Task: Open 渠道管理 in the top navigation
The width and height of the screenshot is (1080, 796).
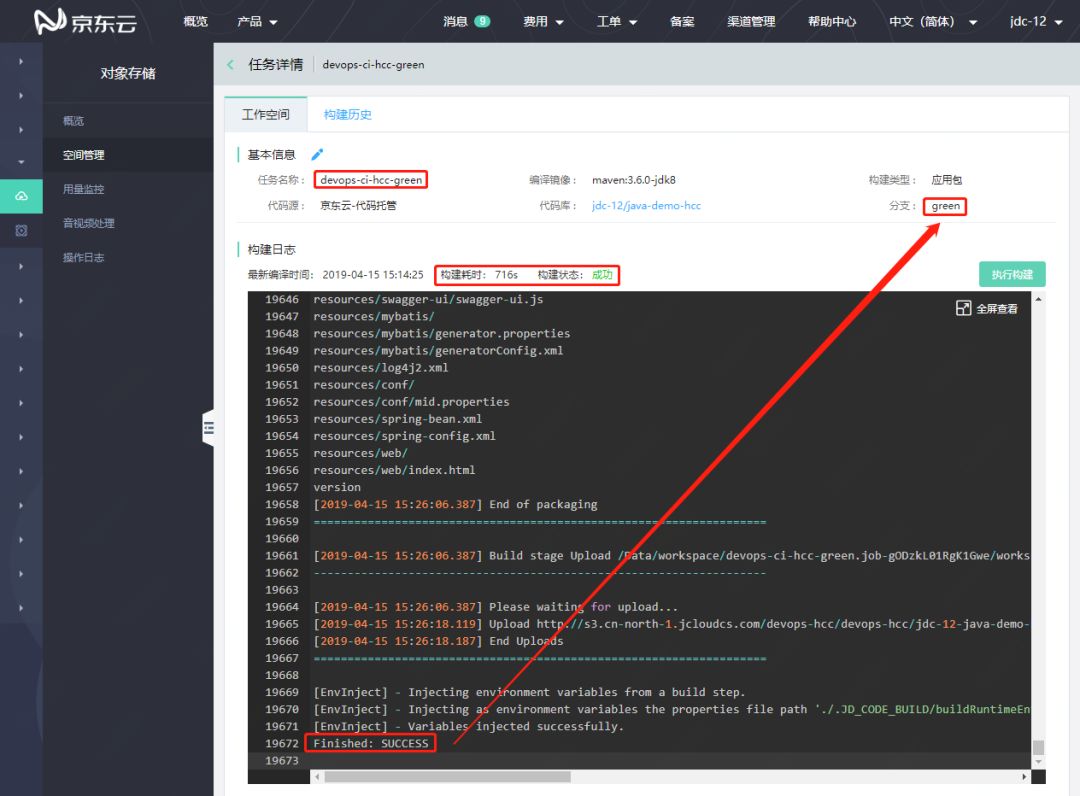Action: coord(751,21)
